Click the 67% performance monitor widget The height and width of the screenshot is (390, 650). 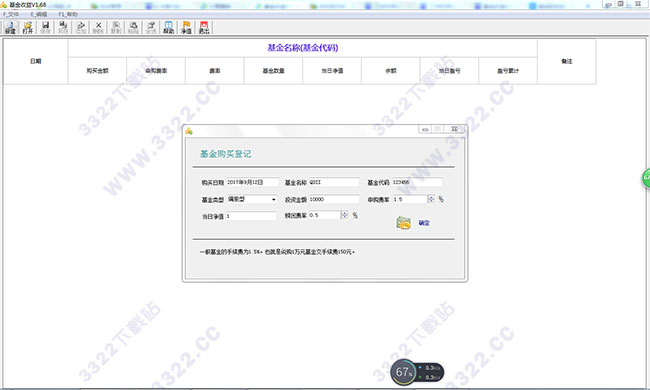point(417,372)
